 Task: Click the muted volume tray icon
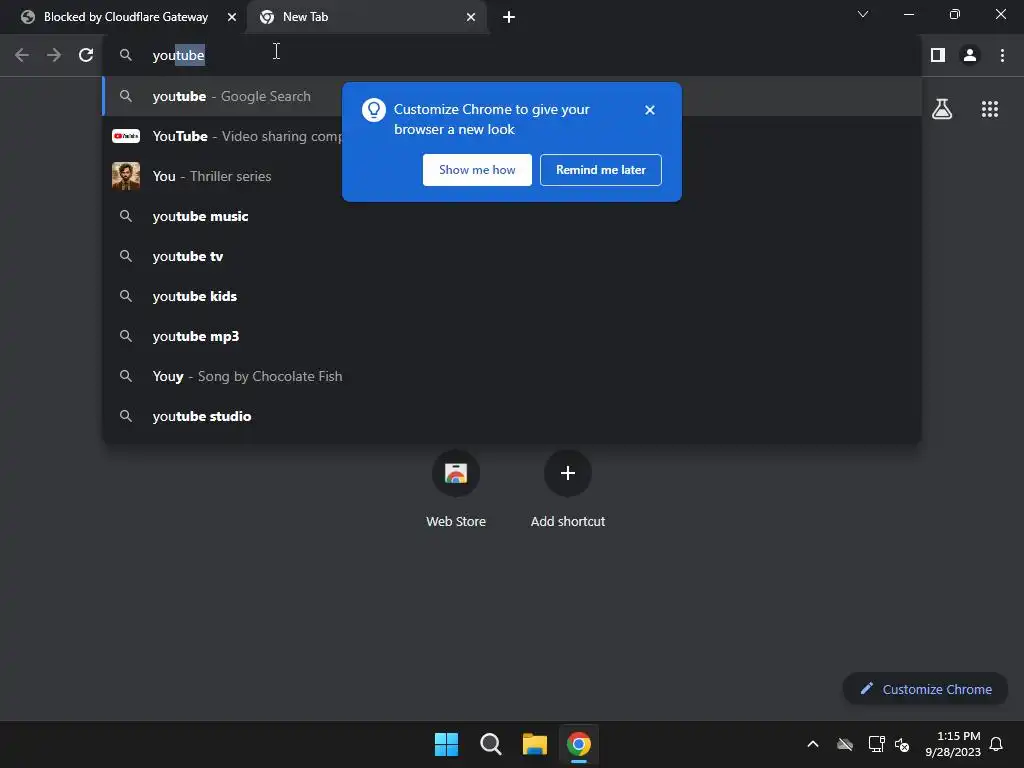902,744
